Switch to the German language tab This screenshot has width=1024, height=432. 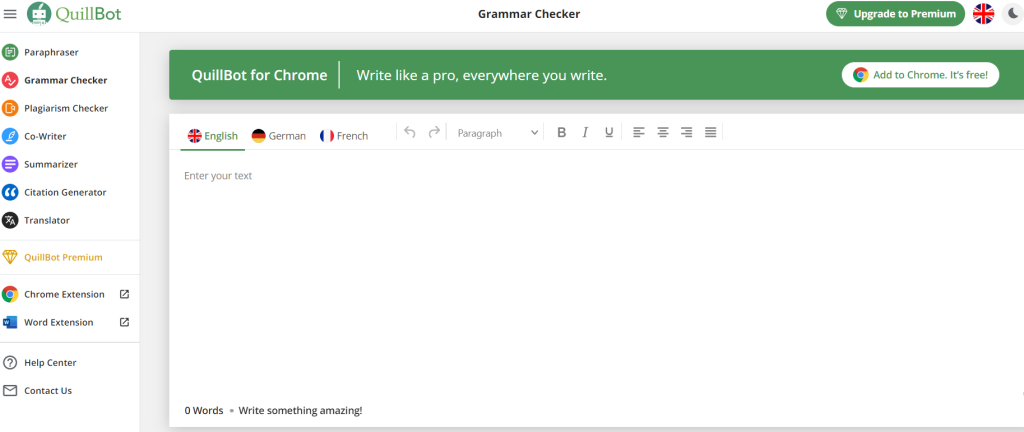tap(279, 136)
